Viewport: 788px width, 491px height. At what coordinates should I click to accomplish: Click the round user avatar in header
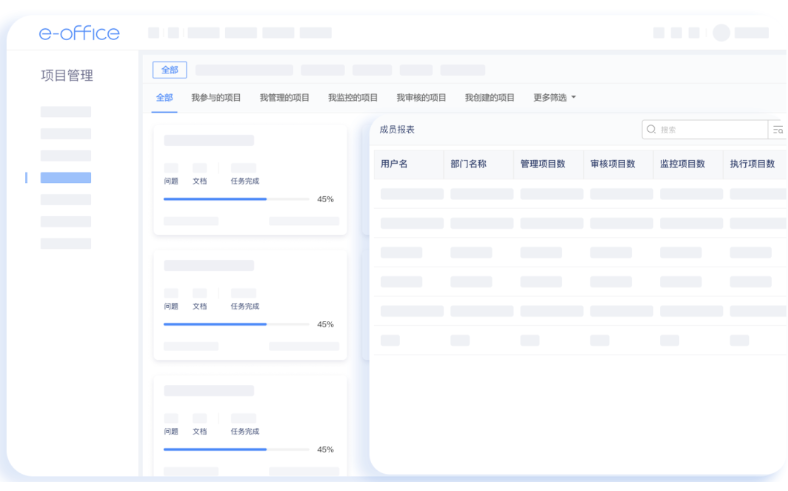click(x=721, y=33)
